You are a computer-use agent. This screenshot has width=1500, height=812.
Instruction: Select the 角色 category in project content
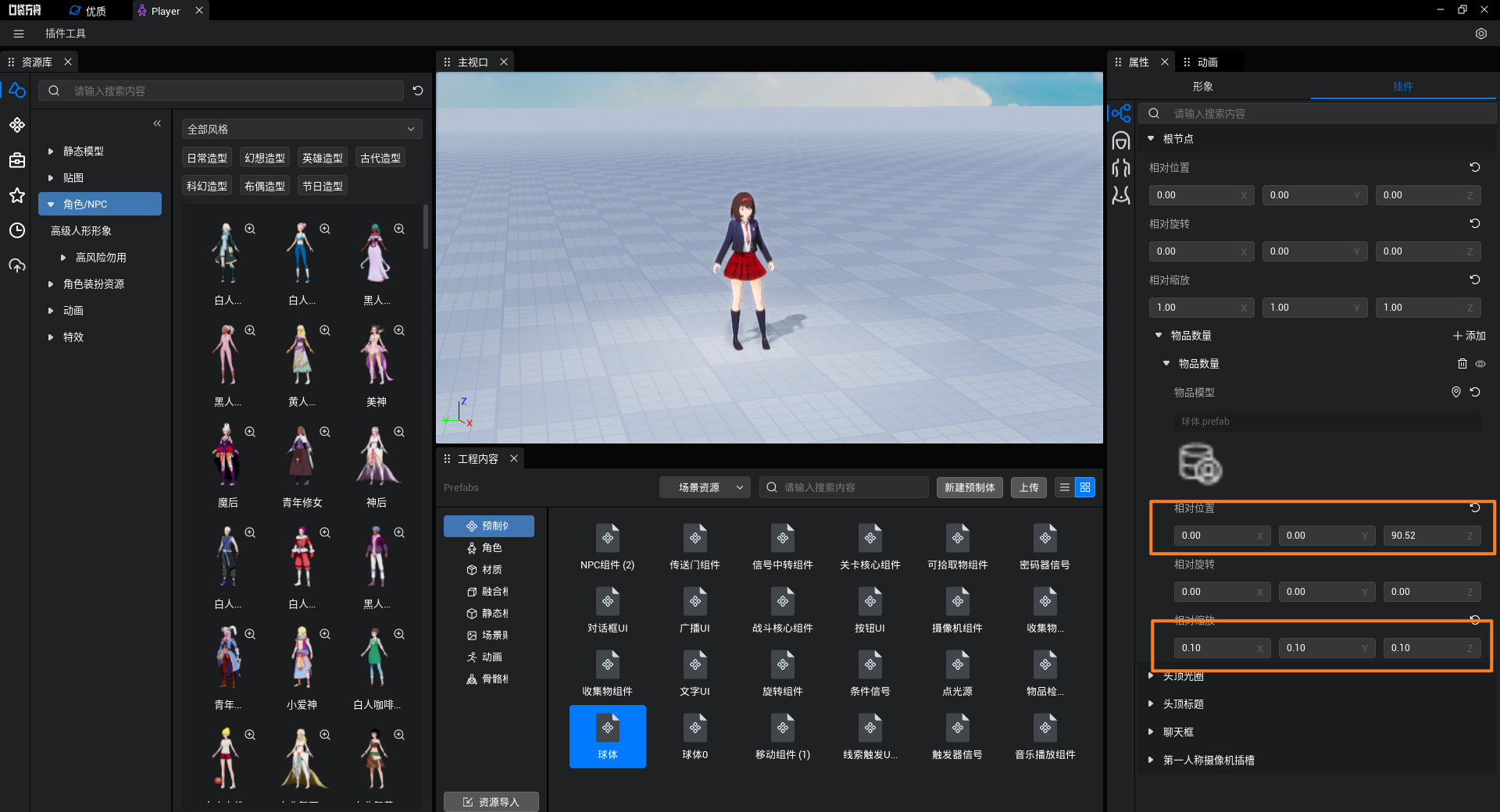[489, 548]
